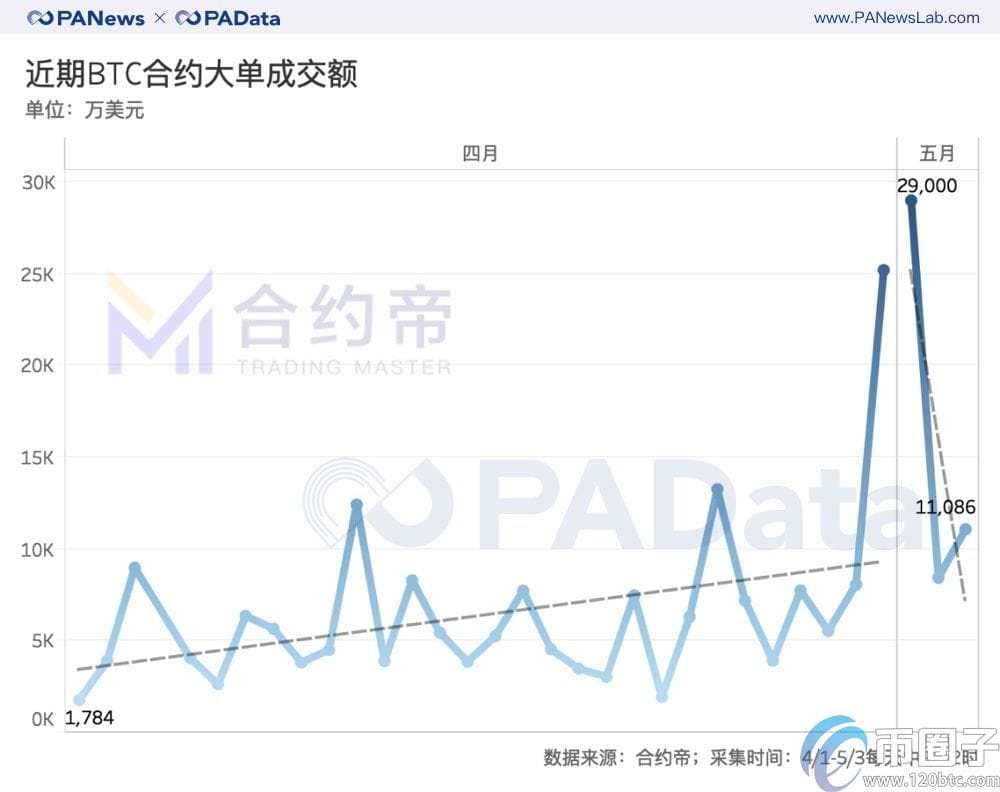The width and height of the screenshot is (1000, 792).
Task: Click the highest data point labeled 29,000
Action: tap(911, 200)
